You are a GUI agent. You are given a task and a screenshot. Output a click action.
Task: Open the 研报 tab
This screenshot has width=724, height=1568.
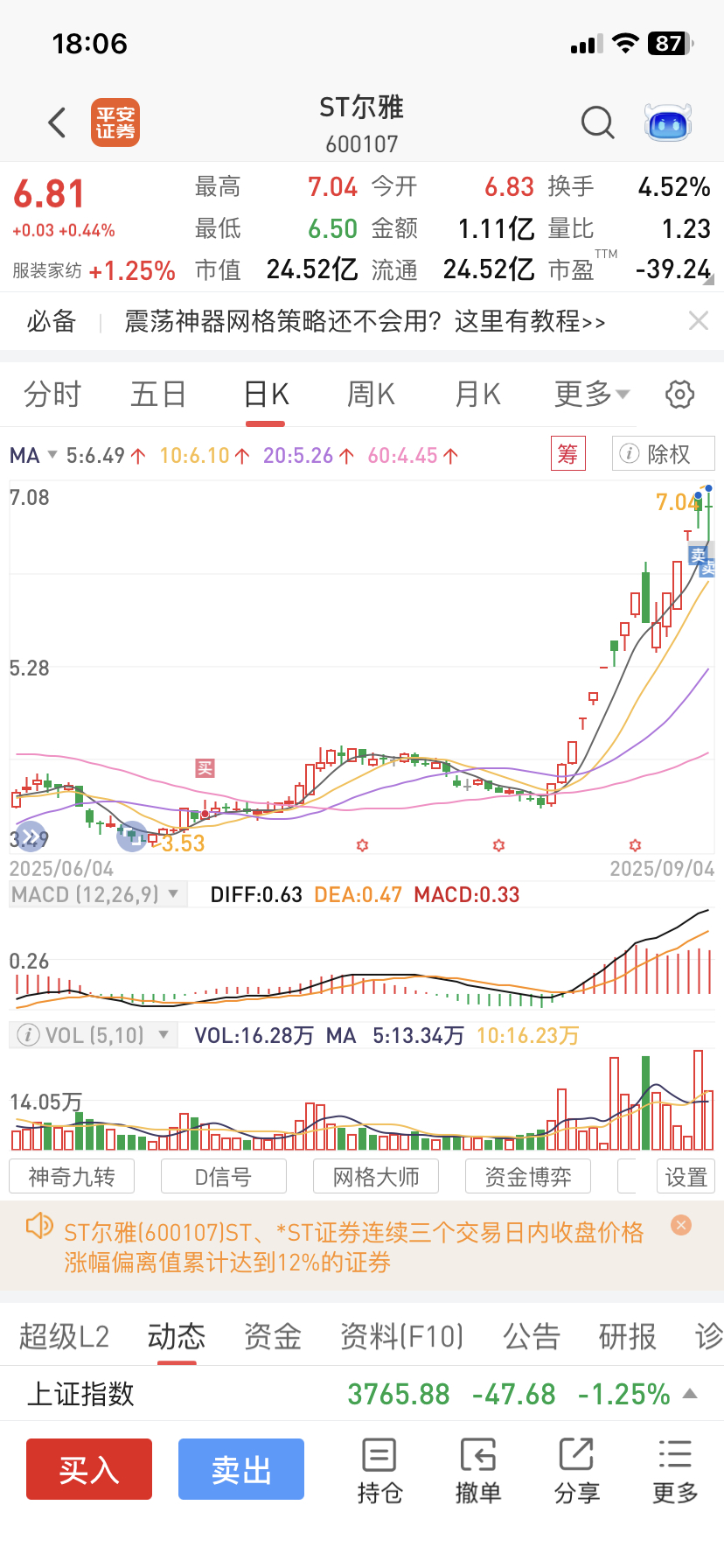click(x=628, y=1336)
